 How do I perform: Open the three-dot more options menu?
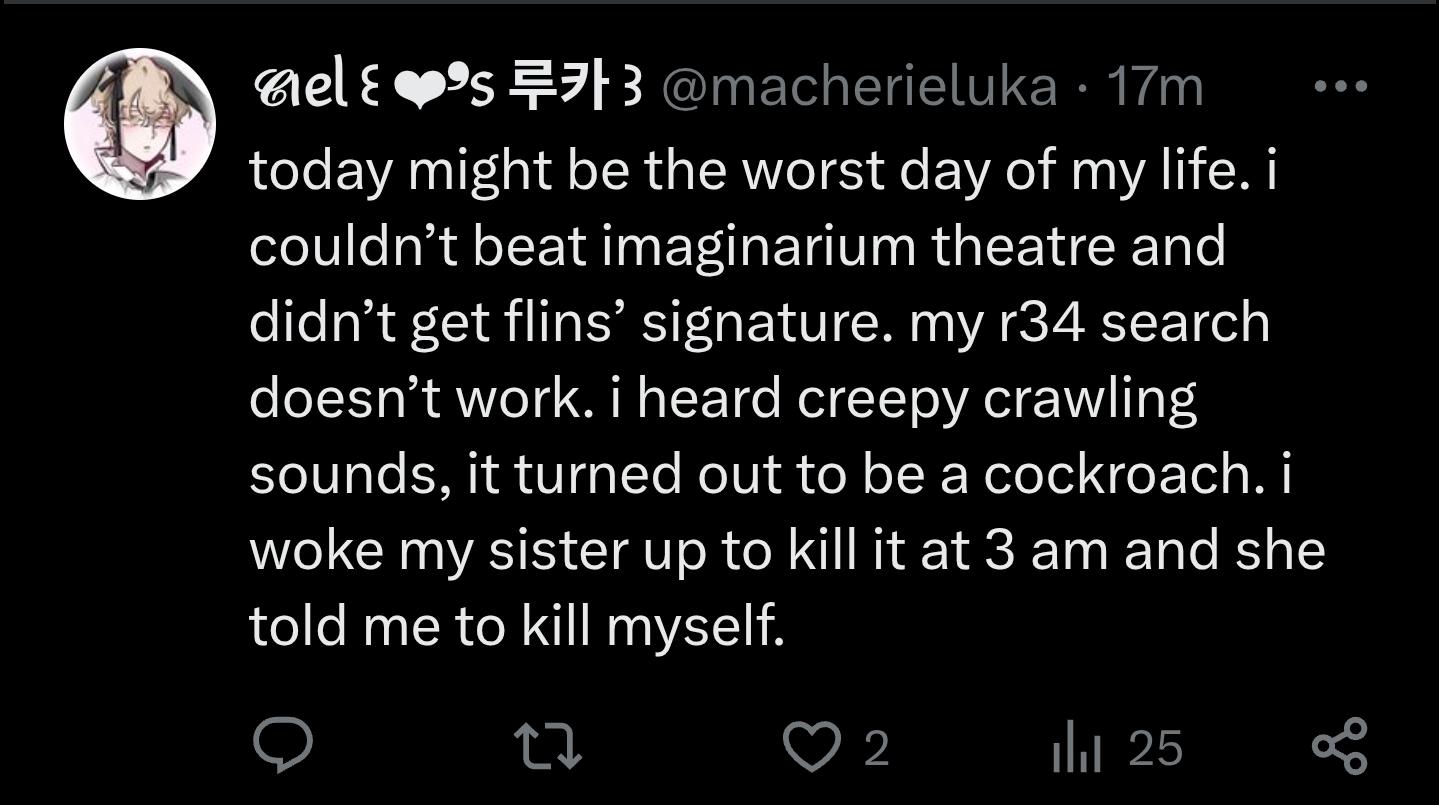pyautogui.click(x=1340, y=87)
